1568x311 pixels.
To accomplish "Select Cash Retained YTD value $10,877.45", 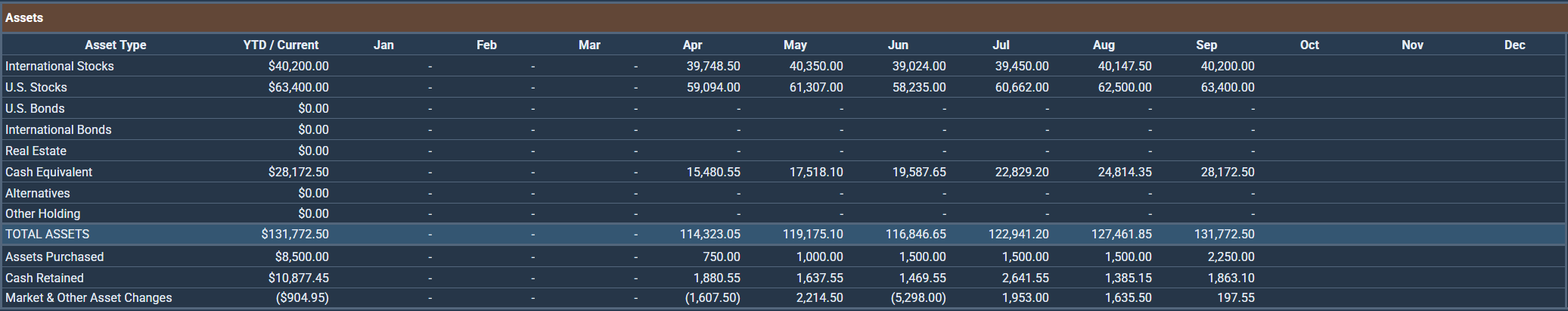I will (x=299, y=278).
